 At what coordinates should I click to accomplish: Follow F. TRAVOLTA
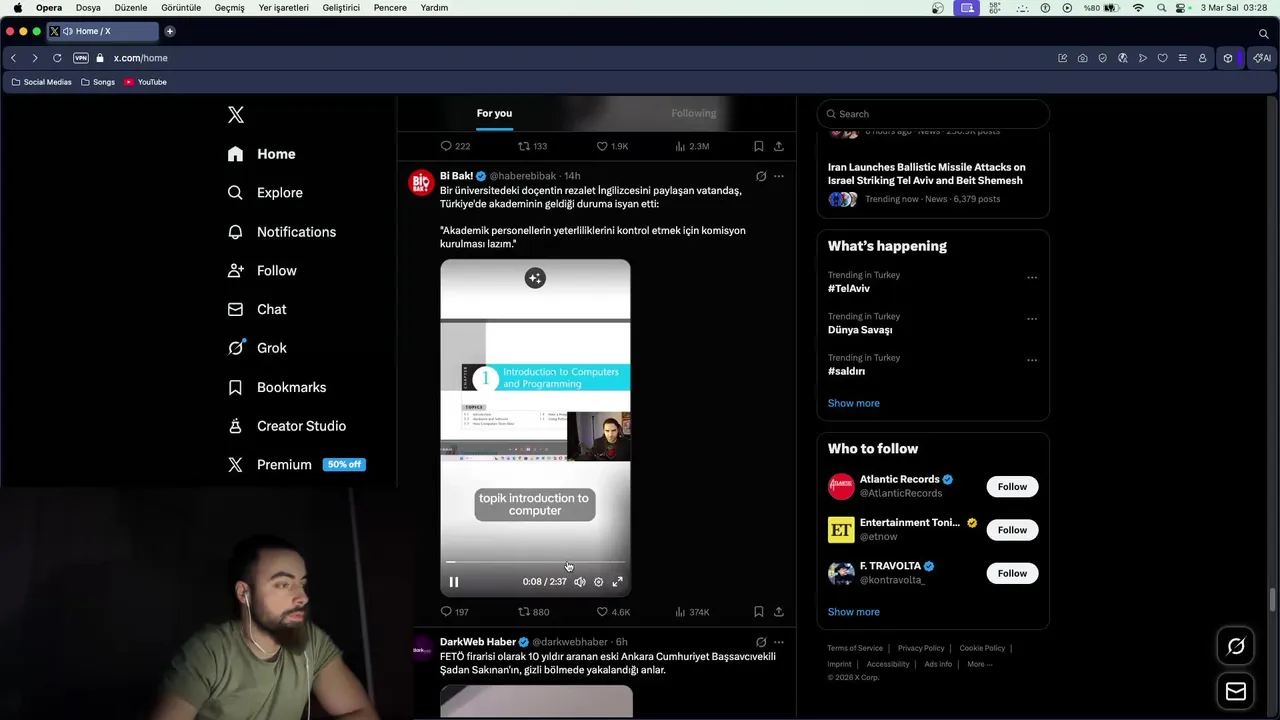pyautogui.click(x=1012, y=573)
